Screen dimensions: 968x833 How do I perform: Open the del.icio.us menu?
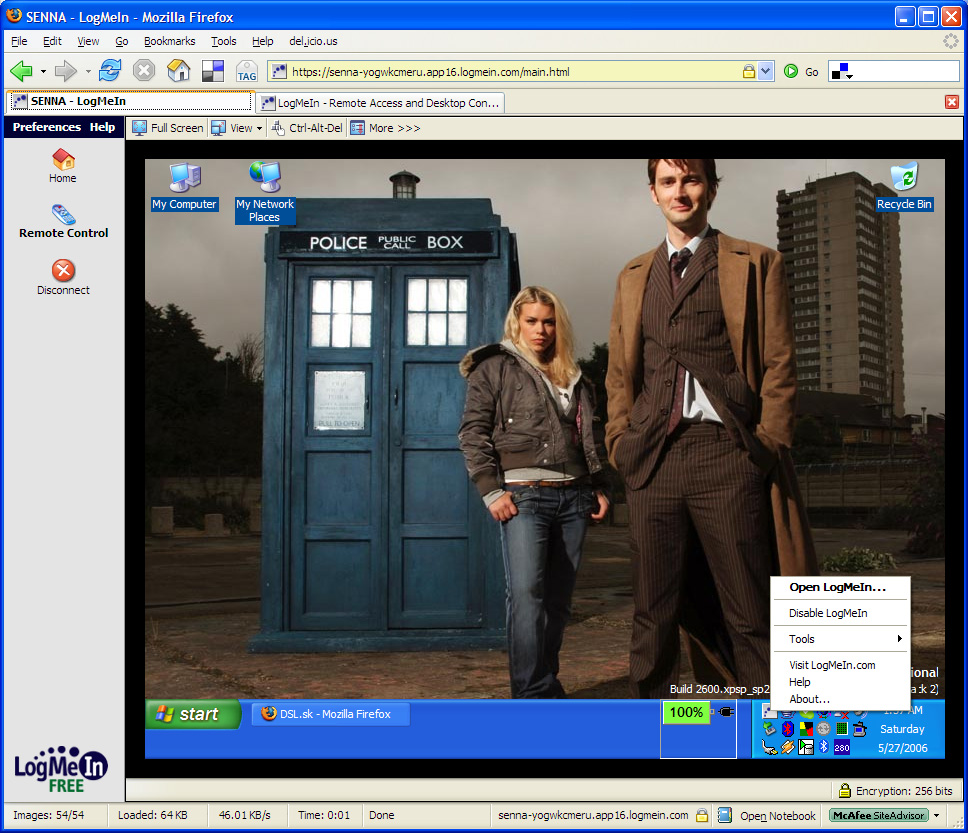313,41
